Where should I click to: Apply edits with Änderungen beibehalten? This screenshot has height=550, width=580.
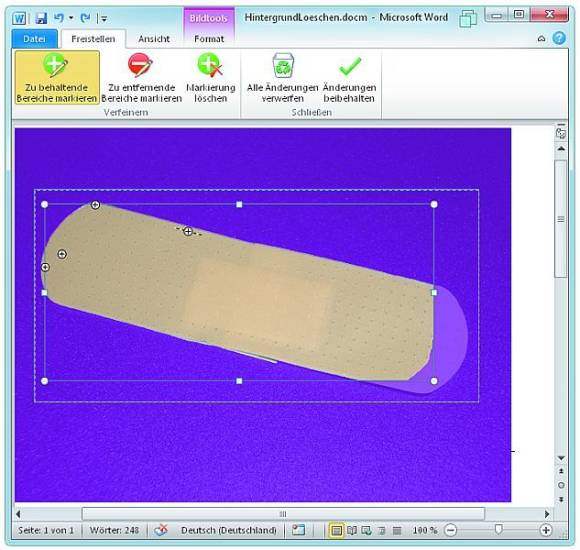tap(349, 78)
